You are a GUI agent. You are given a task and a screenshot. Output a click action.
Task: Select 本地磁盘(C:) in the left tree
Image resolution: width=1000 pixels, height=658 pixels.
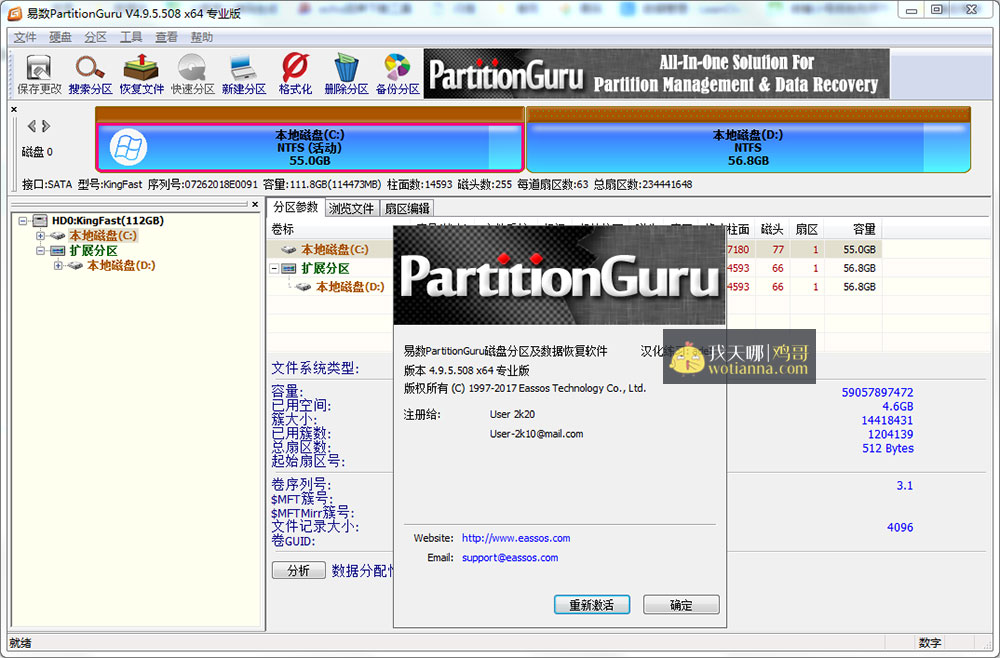coord(103,235)
